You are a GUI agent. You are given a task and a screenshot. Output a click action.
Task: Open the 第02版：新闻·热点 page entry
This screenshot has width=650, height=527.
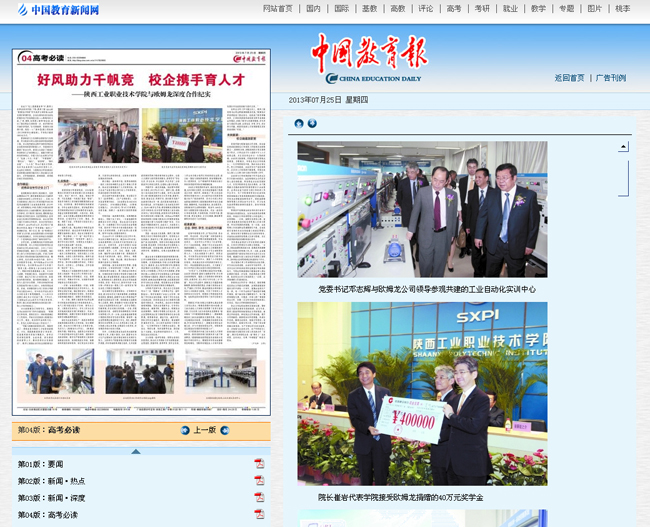click(51, 481)
